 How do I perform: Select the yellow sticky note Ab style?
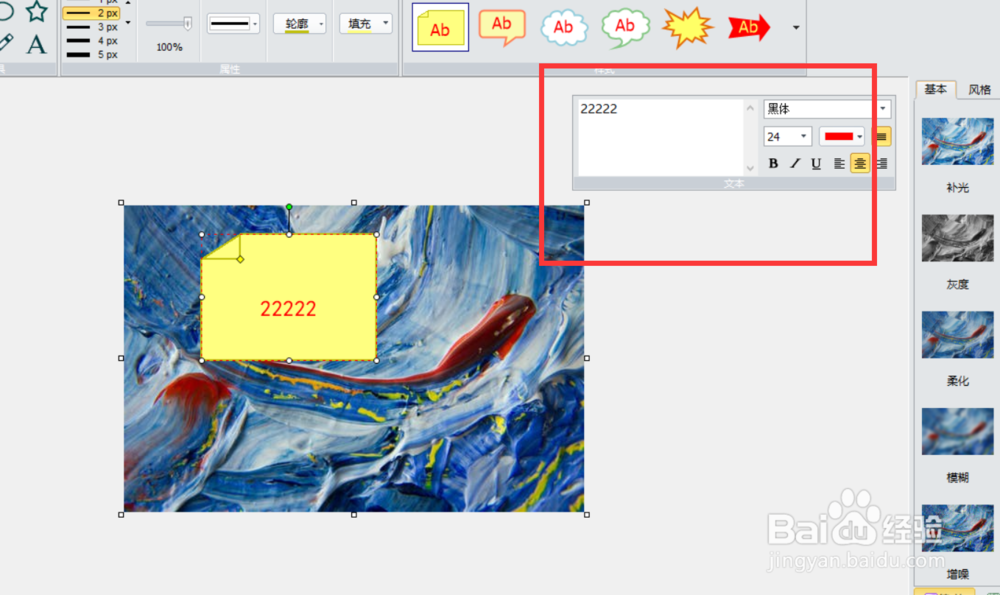tap(440, 27)
